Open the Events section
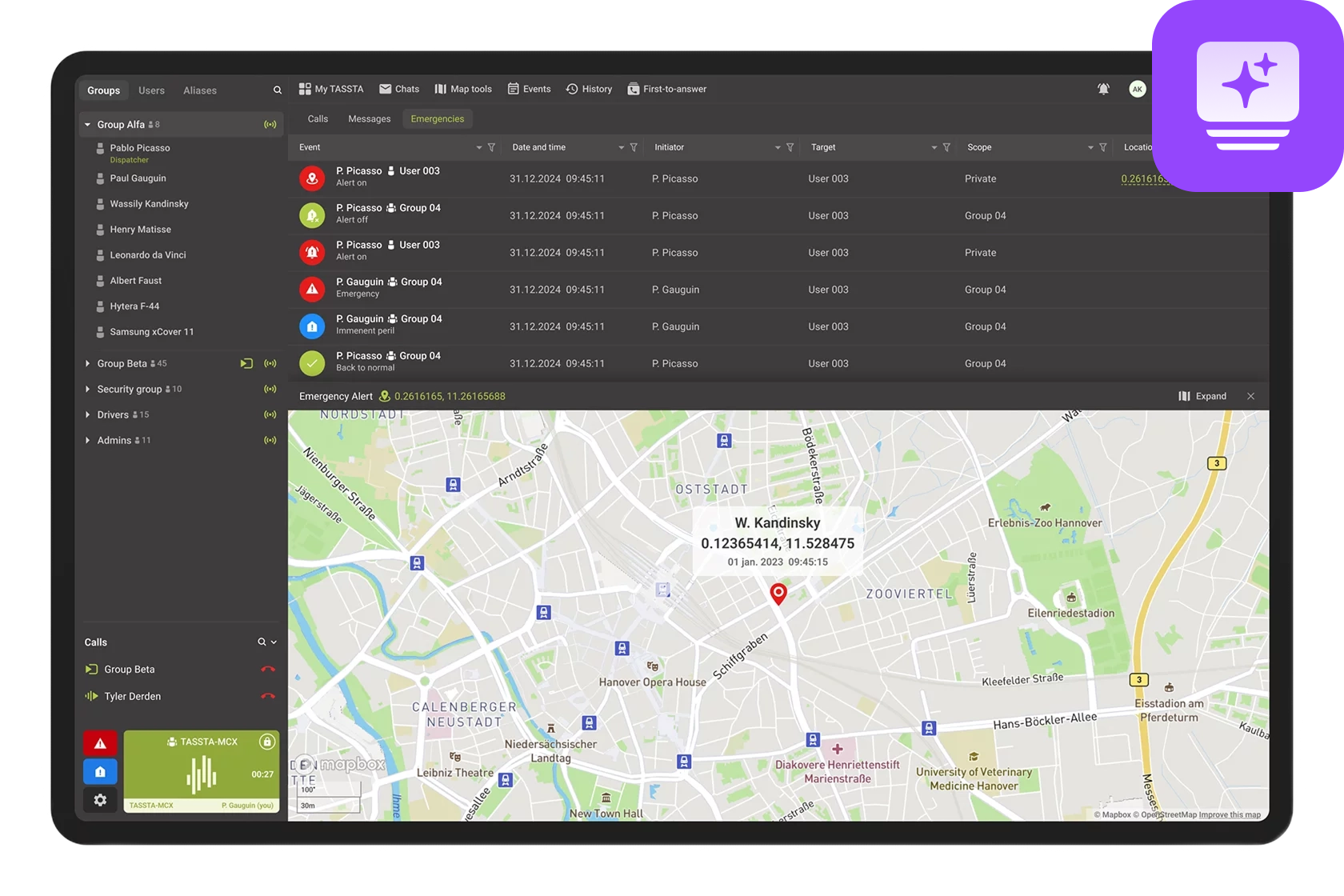This screenshot has height=896, width=1344. tap(529, 89)
